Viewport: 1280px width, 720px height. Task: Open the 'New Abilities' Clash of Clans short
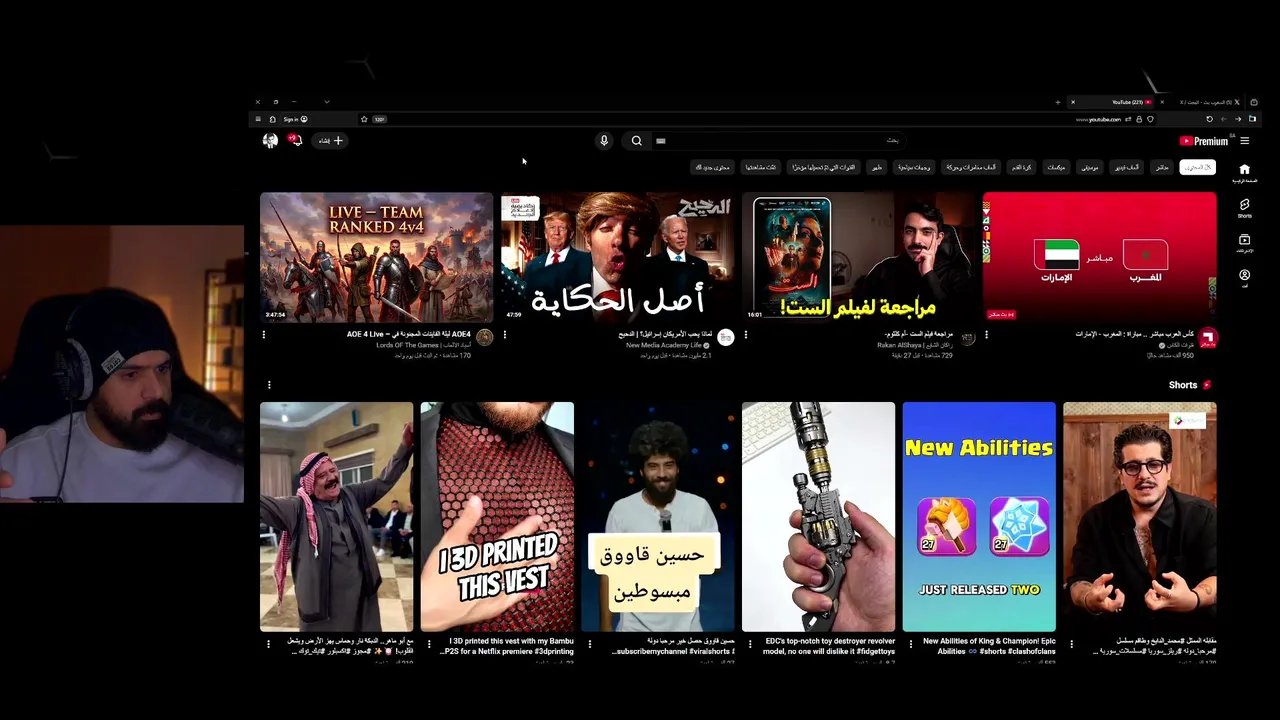pos(979,517)
